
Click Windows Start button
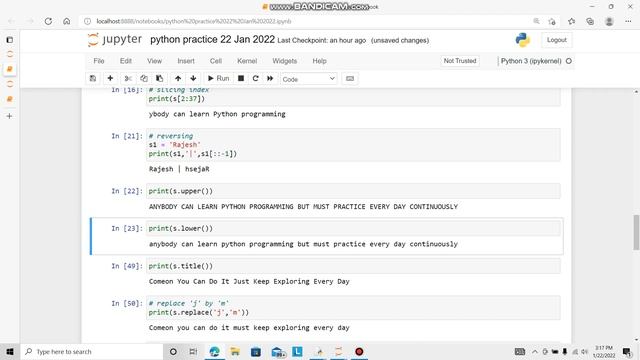click(x=10, y=351)
